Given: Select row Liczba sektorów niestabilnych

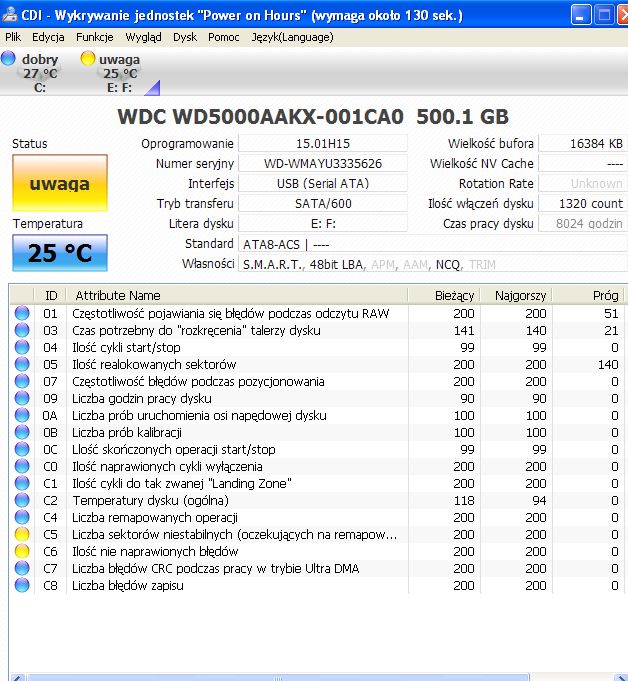Looking at the screenshot, I should pos(317,534).
